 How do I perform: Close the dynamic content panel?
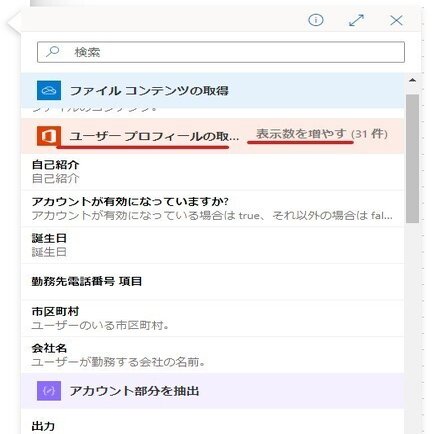click(x=396, y=20)
